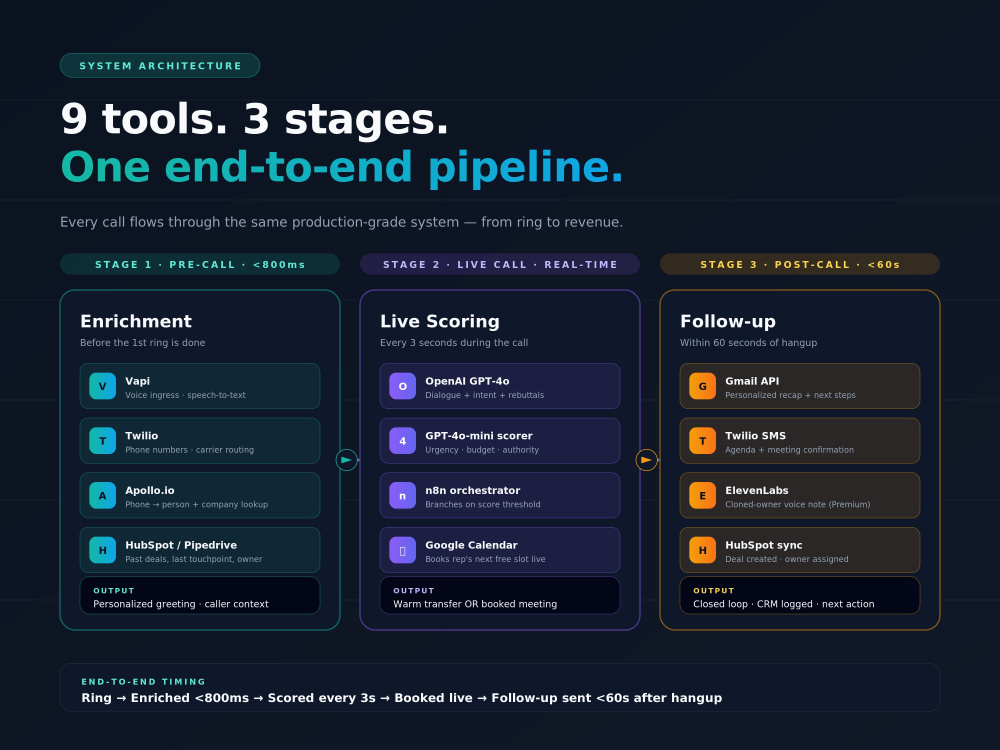The height and width of the screenshot is (750, 1000).
Task: Click the orange arrow between Live Scoring and Follow-up
Action: point(646,460)
